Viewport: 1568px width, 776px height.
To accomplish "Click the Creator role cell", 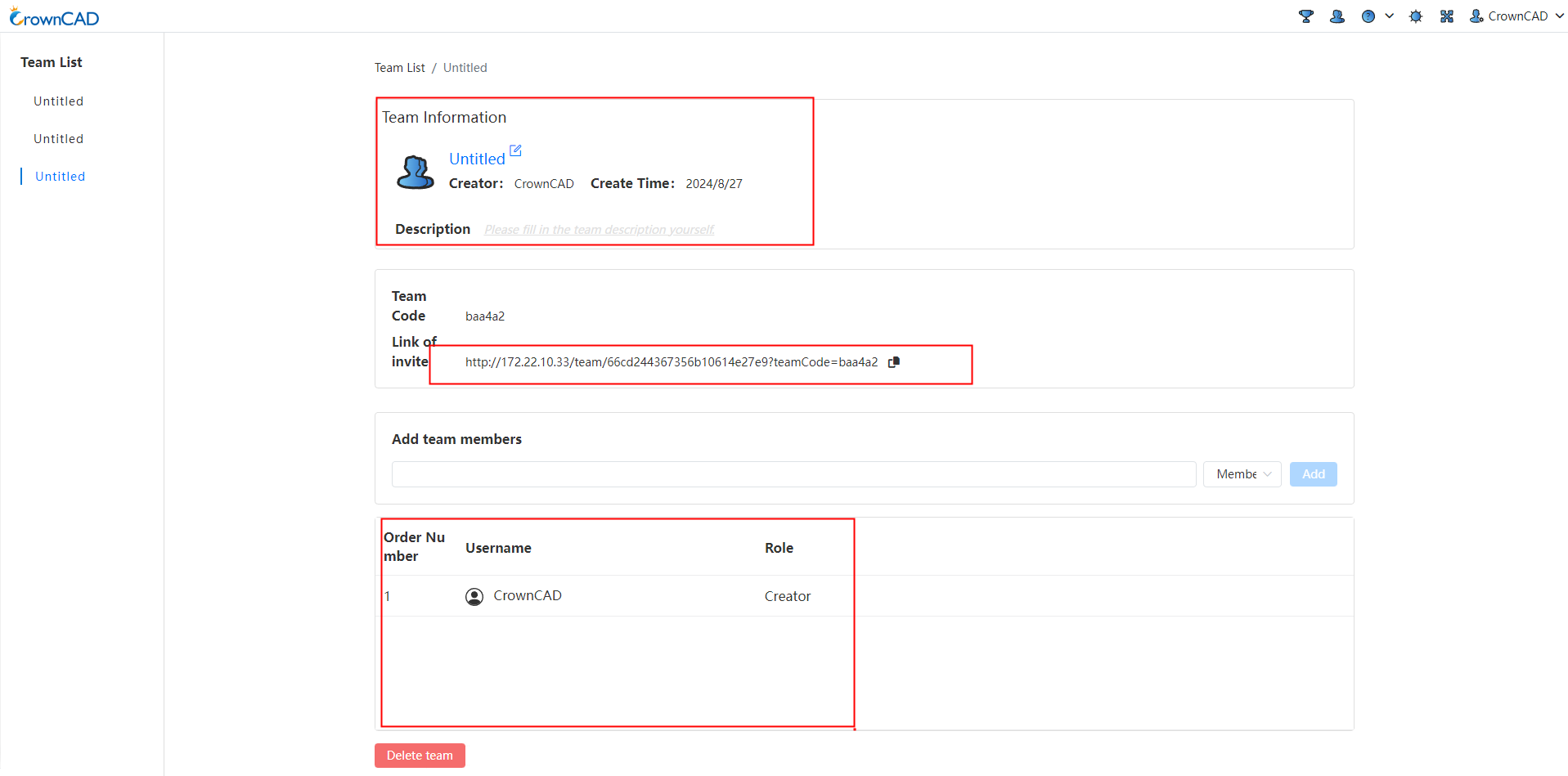I will click(x=788, y=597).
